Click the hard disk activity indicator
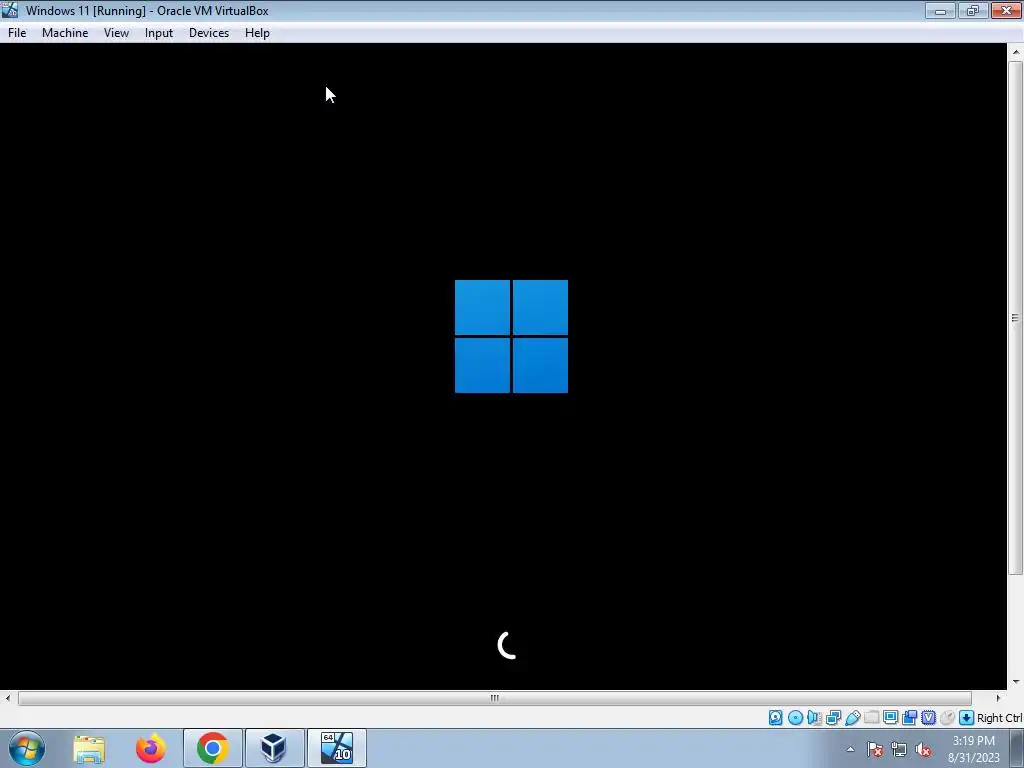 775,718
